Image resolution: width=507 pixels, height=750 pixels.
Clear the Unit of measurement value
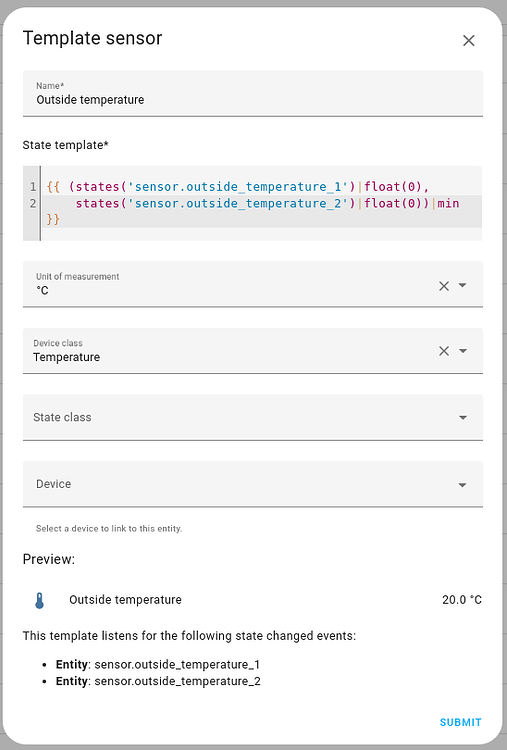pos(444,286)
